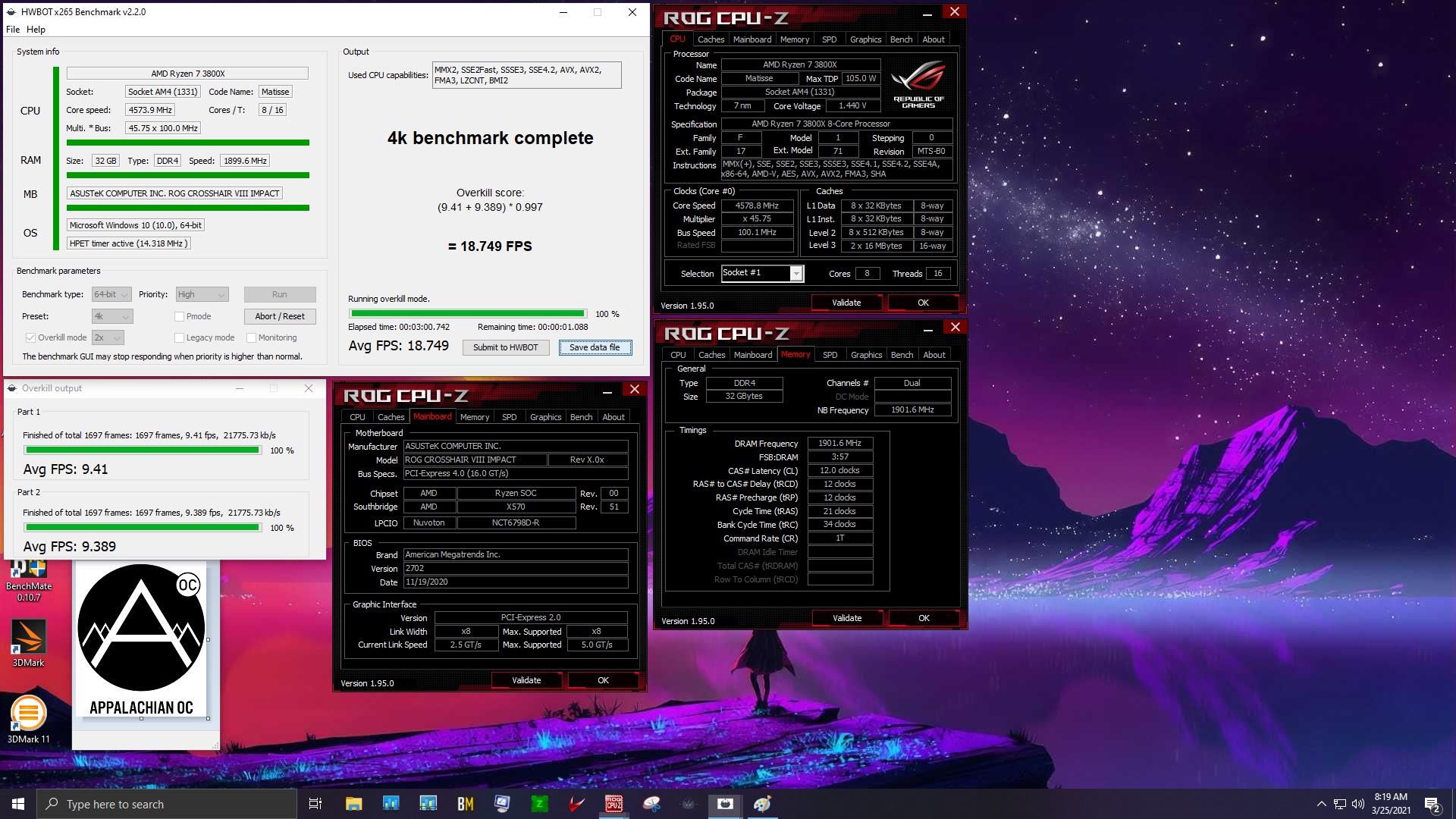Switch to Caches tab in top CPU-Z window
This screenshot has width=1456, height=819.
click(711, 39)
